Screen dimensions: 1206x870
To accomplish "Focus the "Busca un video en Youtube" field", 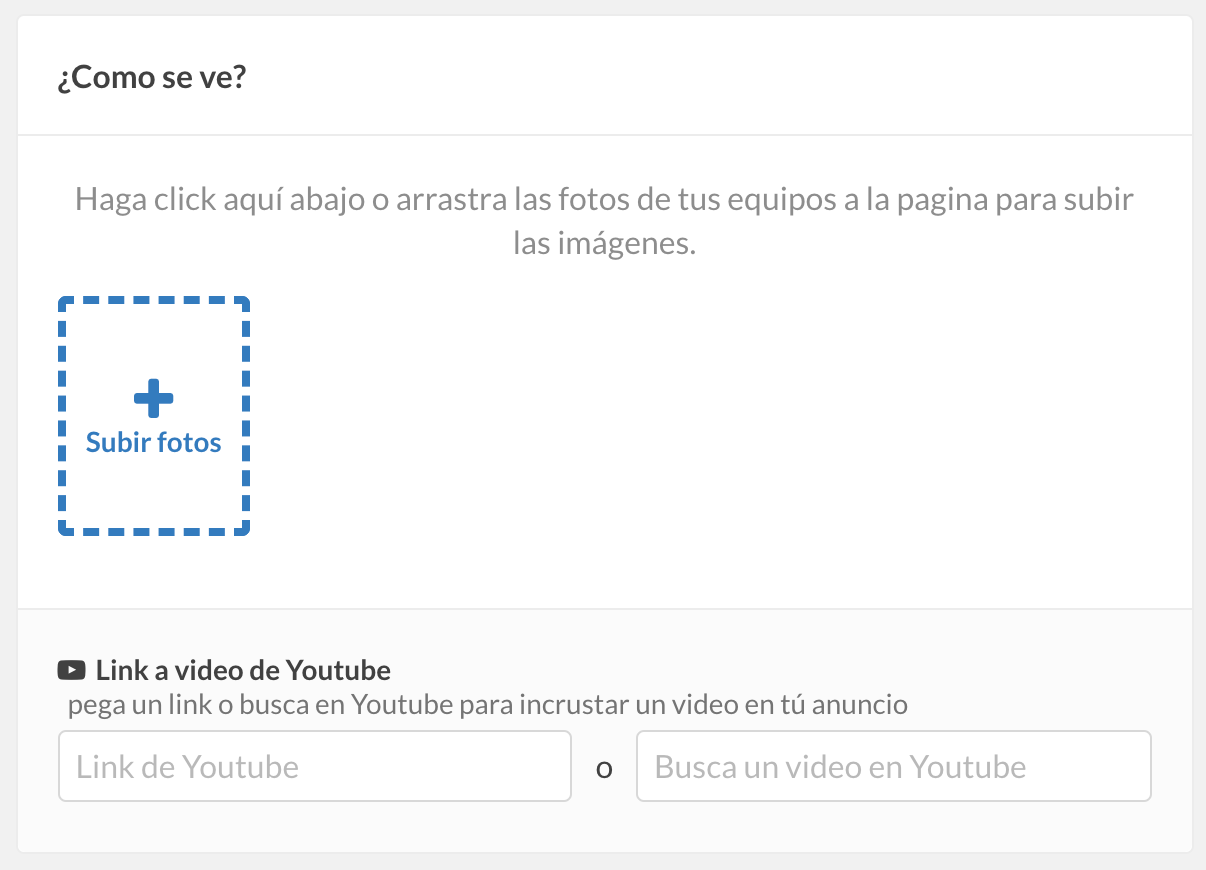I will coord(893,766).
